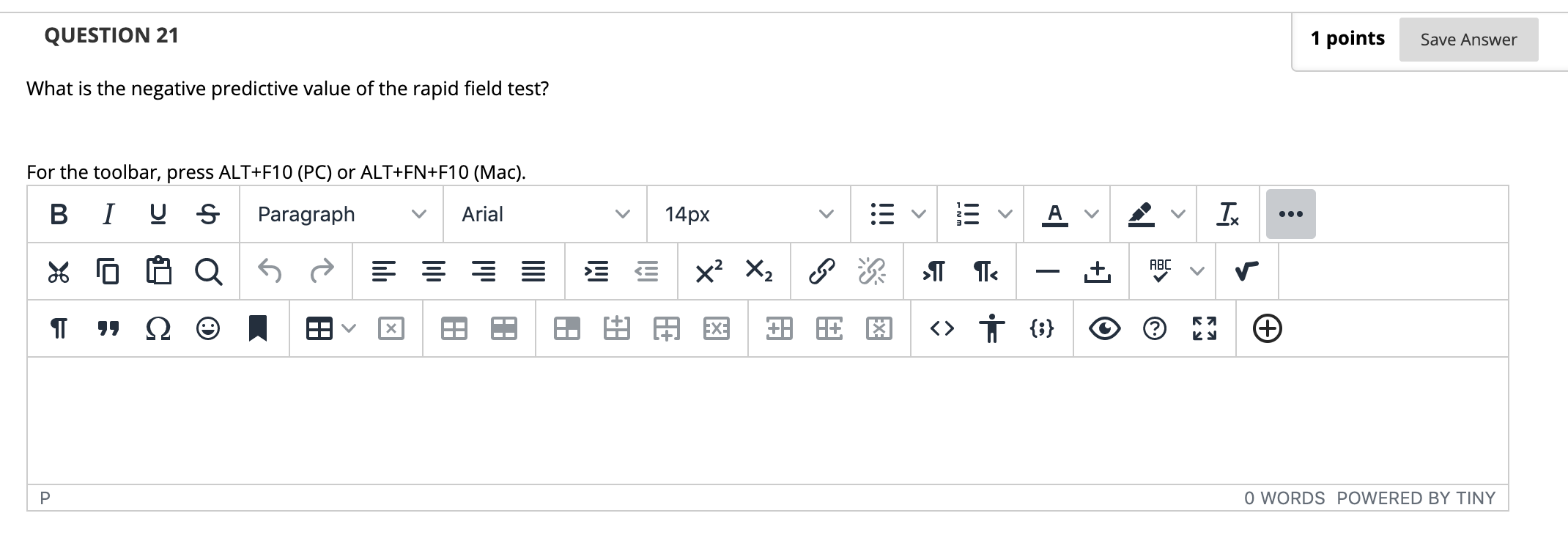Redo the last edit
The width and height of the screenshot is (1568, 557).
tap(322, 271)
